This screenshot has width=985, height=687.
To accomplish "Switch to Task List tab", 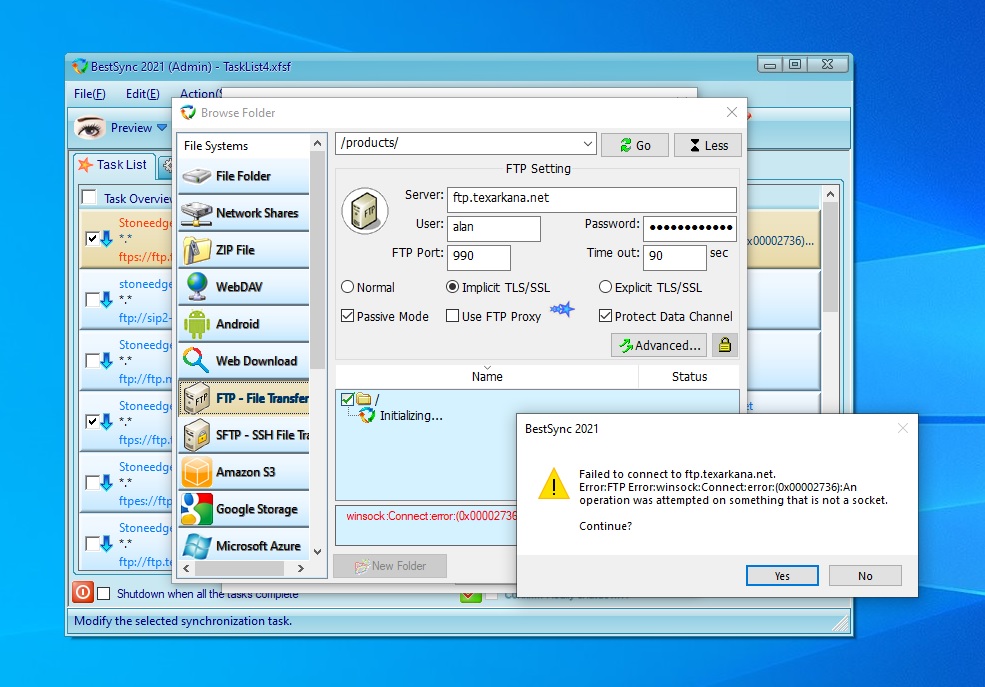I will point(112,165).
